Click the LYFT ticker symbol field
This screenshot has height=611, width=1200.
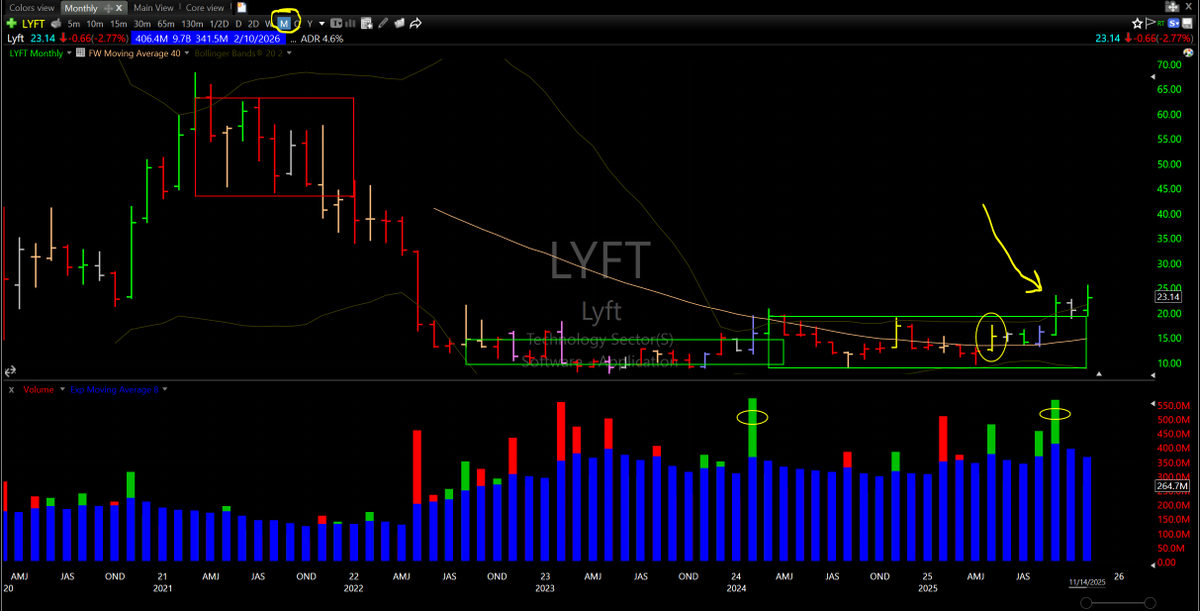pyautogui.click(x=33, y=24)
